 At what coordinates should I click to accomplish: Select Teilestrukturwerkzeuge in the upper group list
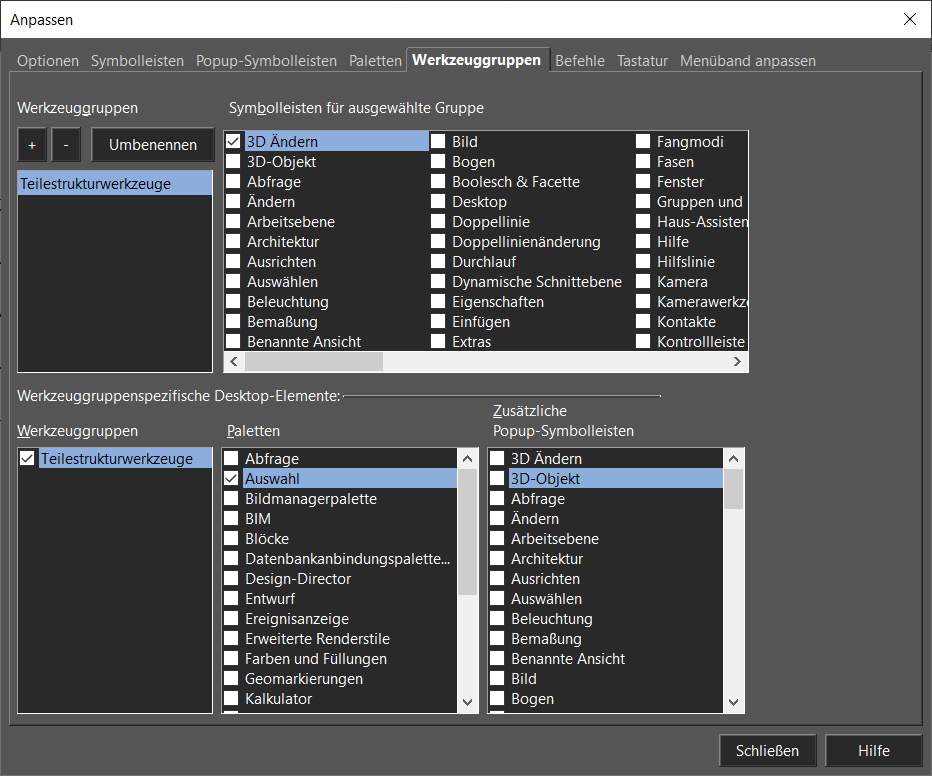coord(96,184)
